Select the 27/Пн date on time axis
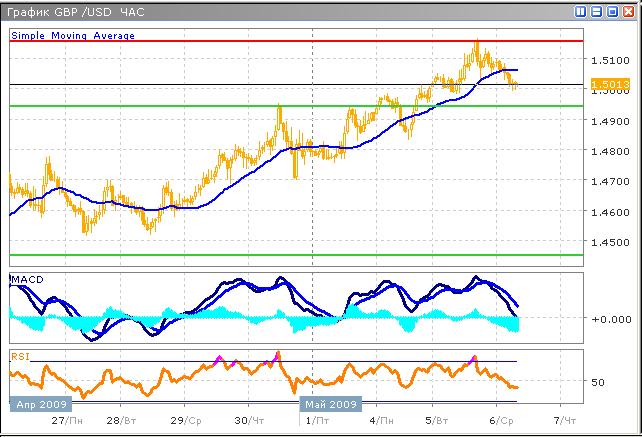The image size is (642, 437). click(69, 422)
